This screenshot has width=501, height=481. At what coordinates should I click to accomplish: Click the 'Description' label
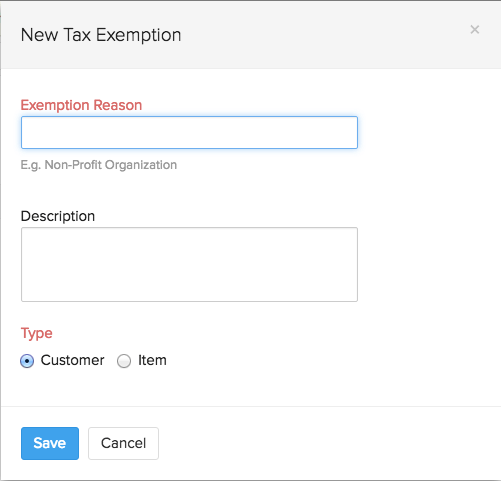[x=58, y=216]
